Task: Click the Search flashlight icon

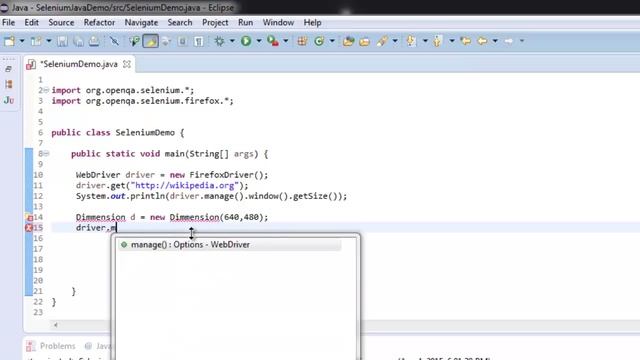Action: [x=382, y=41]
